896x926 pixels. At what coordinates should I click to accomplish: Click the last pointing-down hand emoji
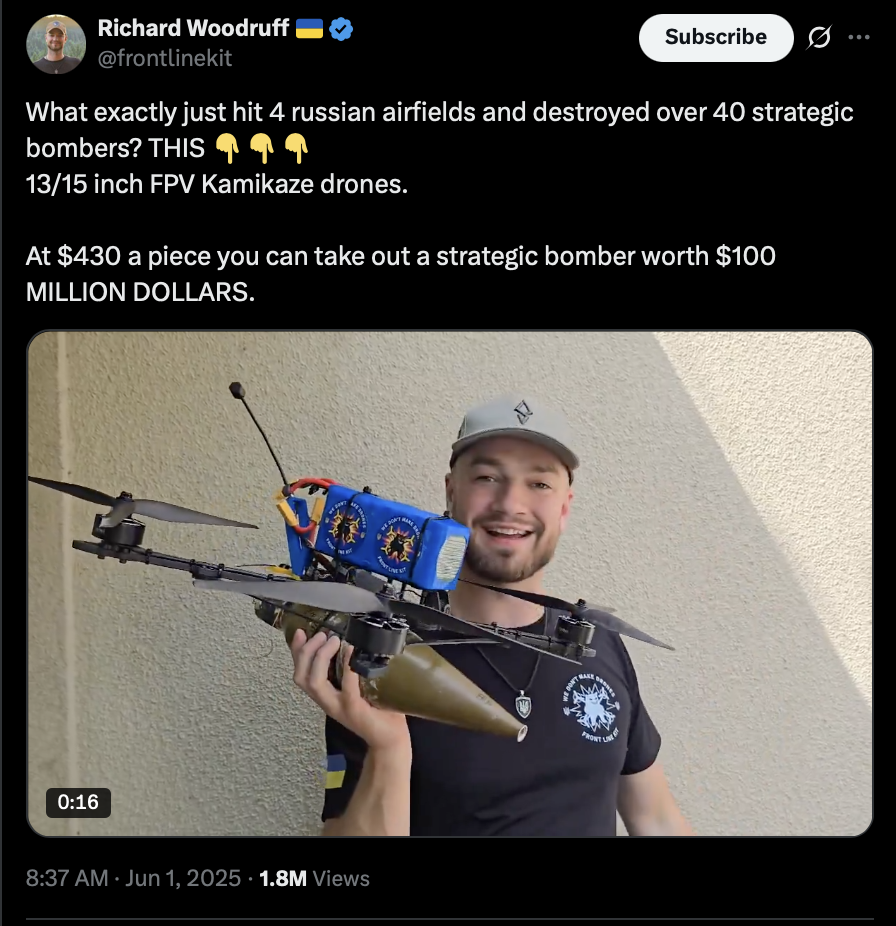pos(297,148)
